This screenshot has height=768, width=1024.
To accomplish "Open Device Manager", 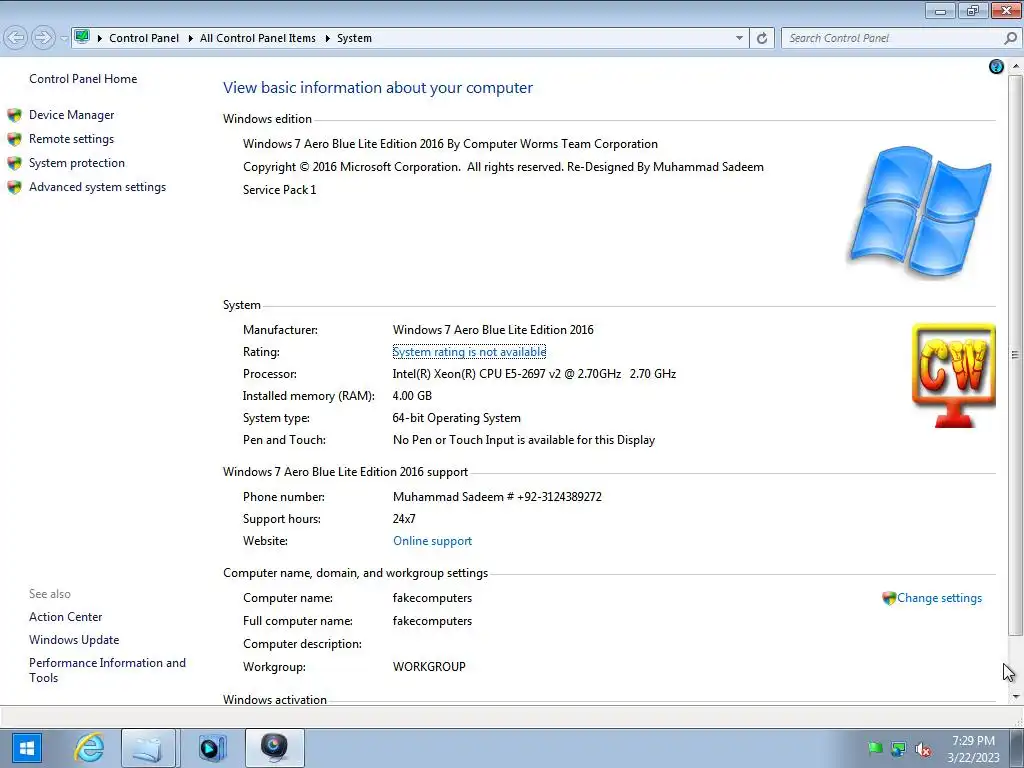I will click(x=71, y=115).
